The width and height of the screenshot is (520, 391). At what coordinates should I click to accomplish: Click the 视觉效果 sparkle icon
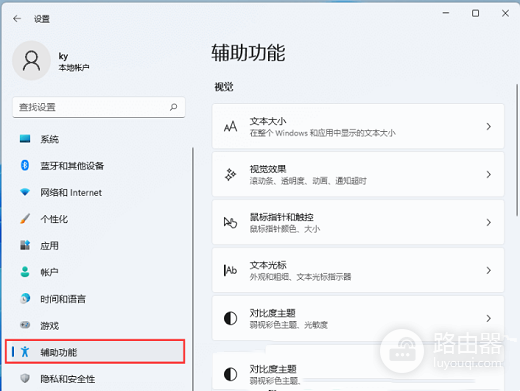230,174
